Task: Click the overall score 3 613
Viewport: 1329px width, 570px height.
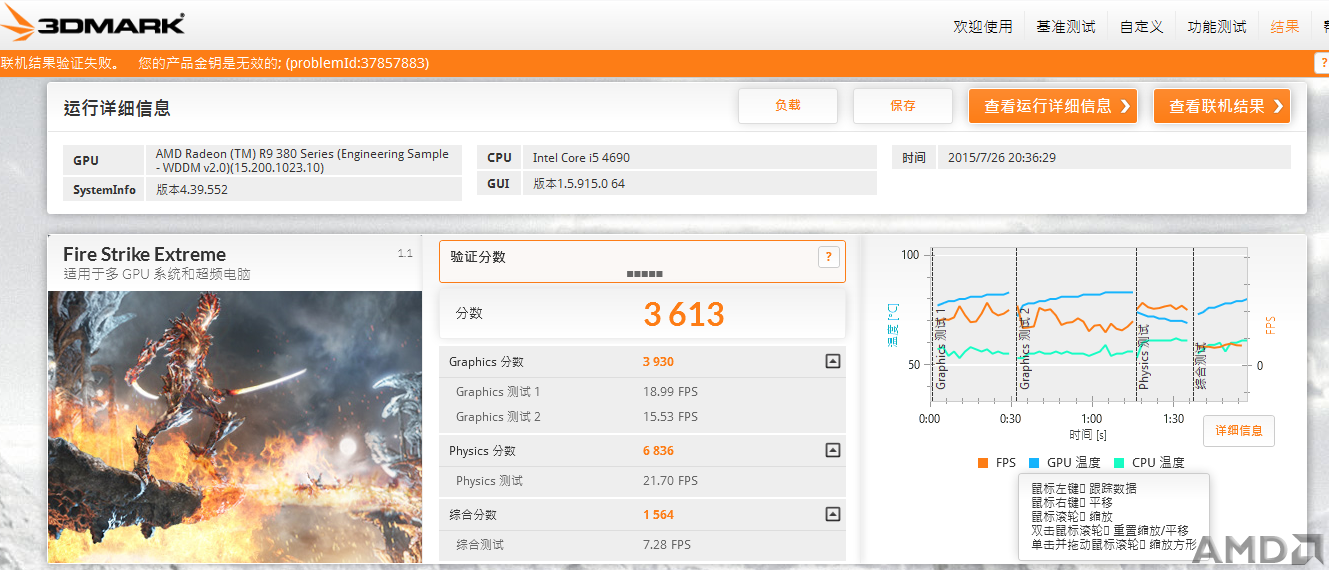Action: click(x=684, y=314)
